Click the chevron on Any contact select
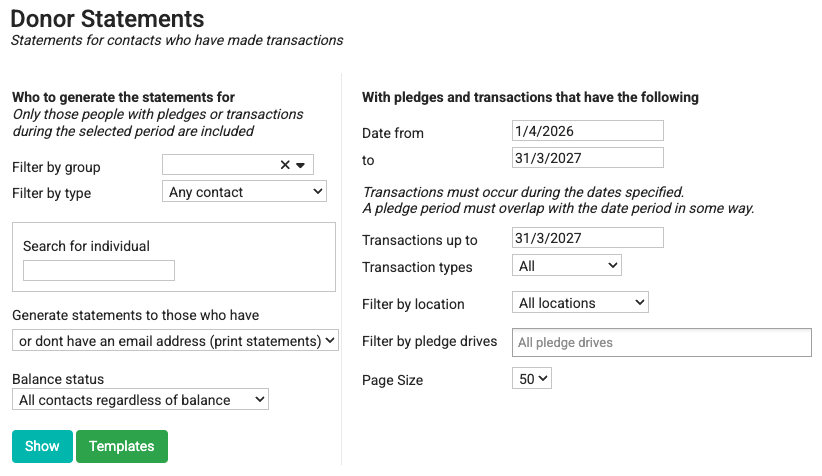The width and height of the screenshot is (822, 476). [x=318, y=191]
